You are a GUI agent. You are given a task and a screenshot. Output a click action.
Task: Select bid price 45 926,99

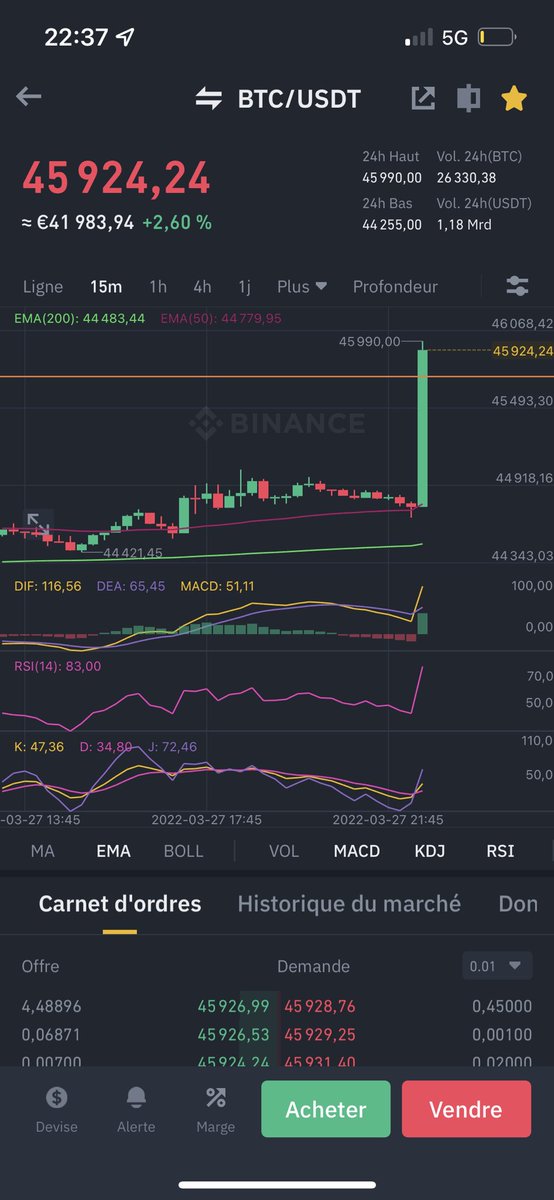tap(233, 1006)
